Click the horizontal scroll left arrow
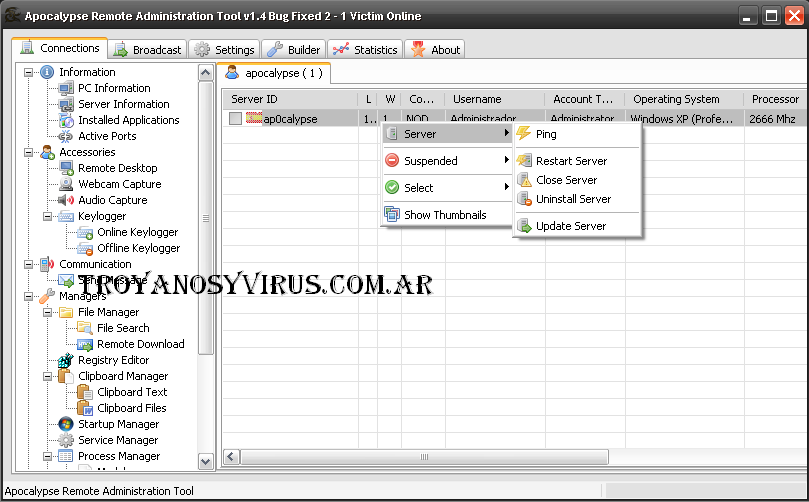Image resolution: width=809 pixels, height=502 pixels. pyautogui.click(x=231, y=457)
